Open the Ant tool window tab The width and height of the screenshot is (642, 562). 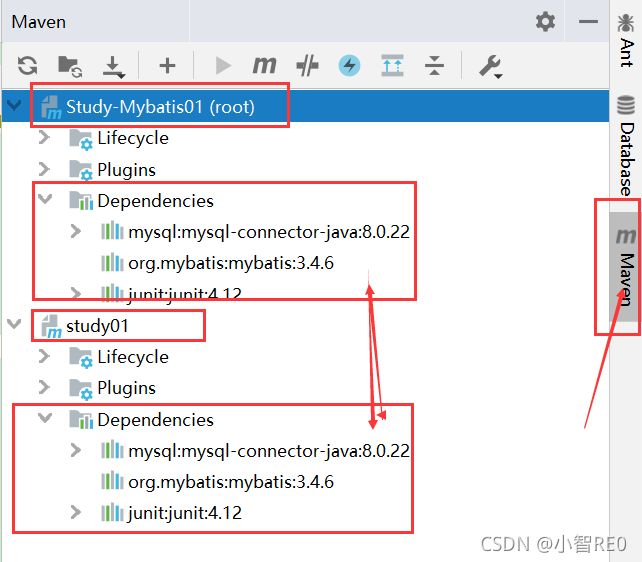626,40
